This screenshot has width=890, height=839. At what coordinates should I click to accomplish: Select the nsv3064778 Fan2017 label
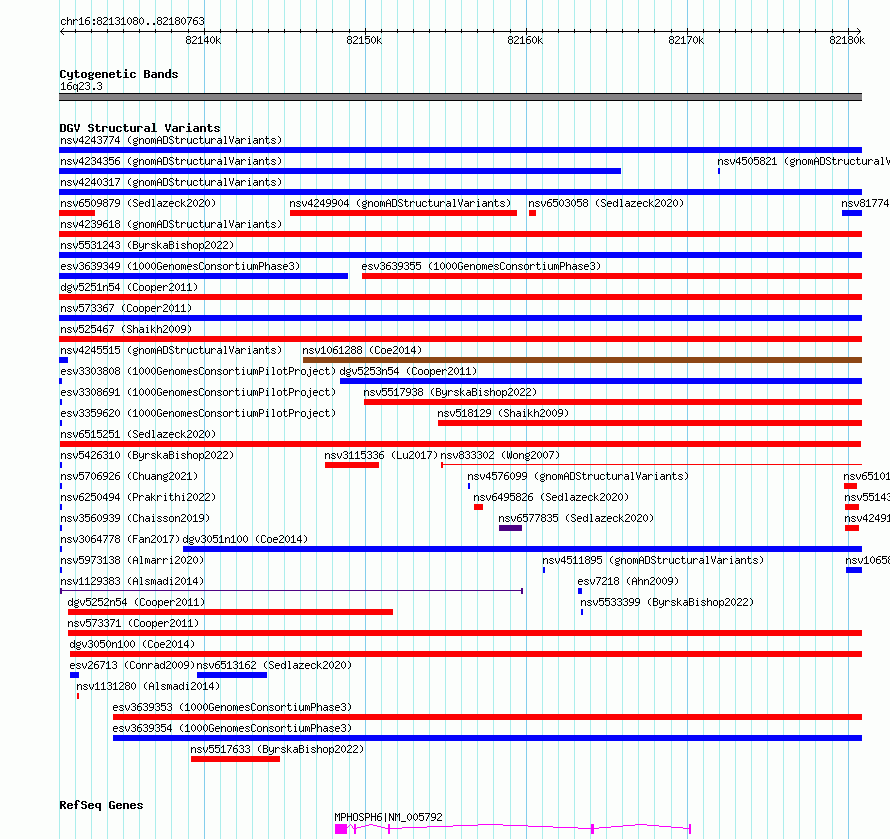(x=120, y=539)
